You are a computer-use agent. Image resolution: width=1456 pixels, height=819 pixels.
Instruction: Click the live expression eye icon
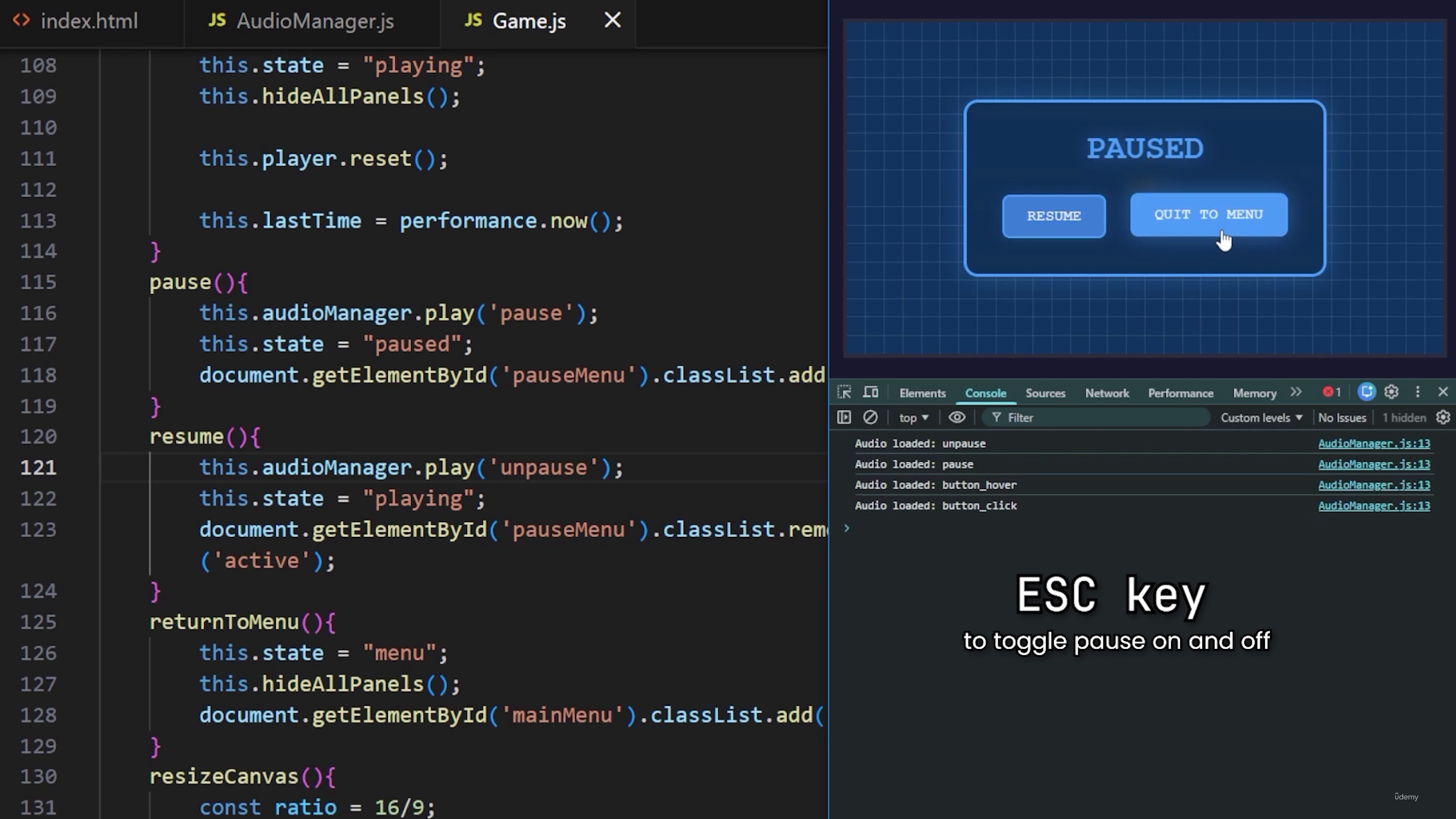[x=957, y=417]
